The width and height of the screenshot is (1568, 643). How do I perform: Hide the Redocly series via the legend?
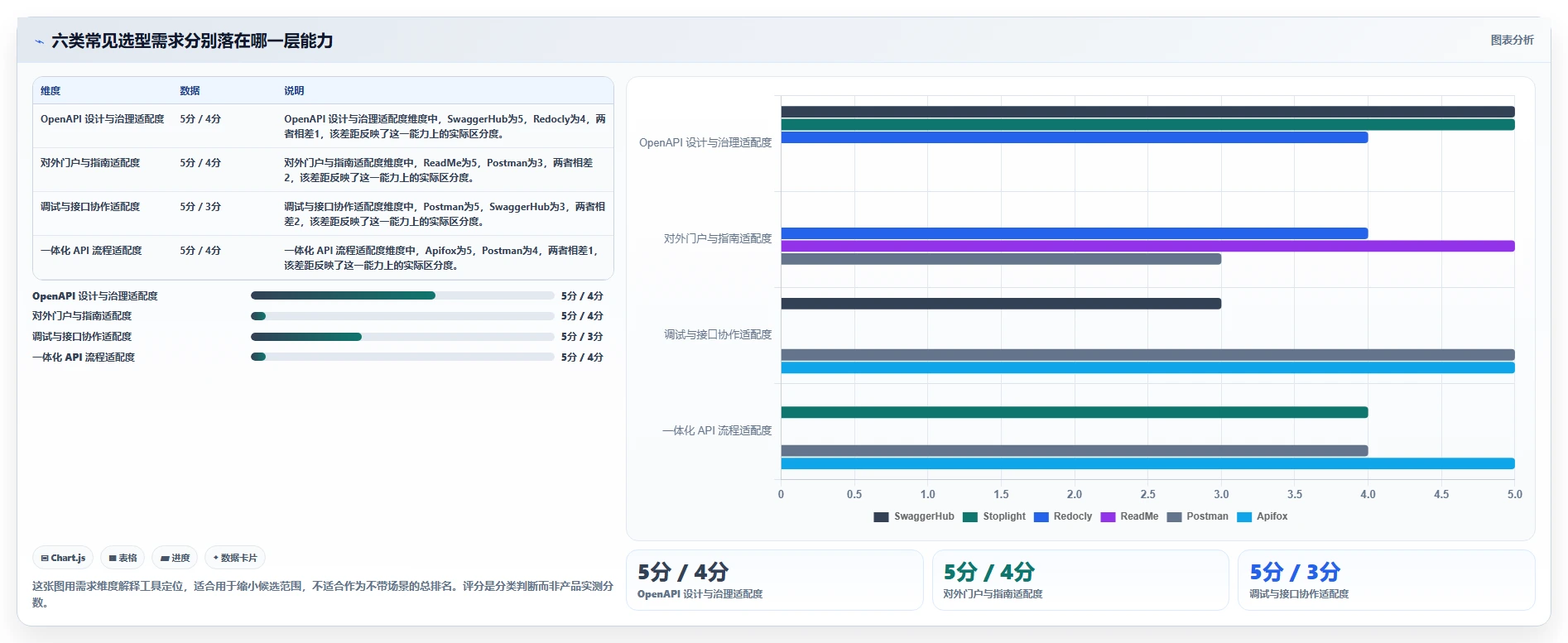(1063, 516)
